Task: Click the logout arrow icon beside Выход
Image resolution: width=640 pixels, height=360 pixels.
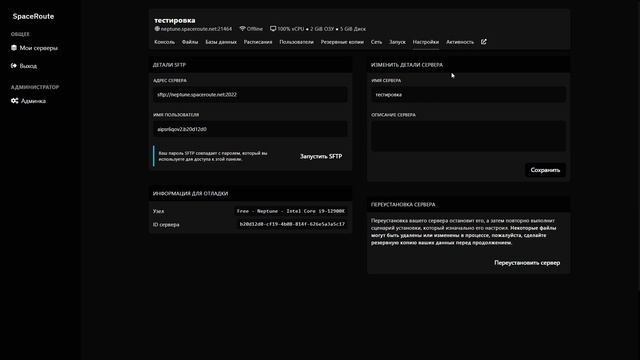Action: [x=14, y=66]
